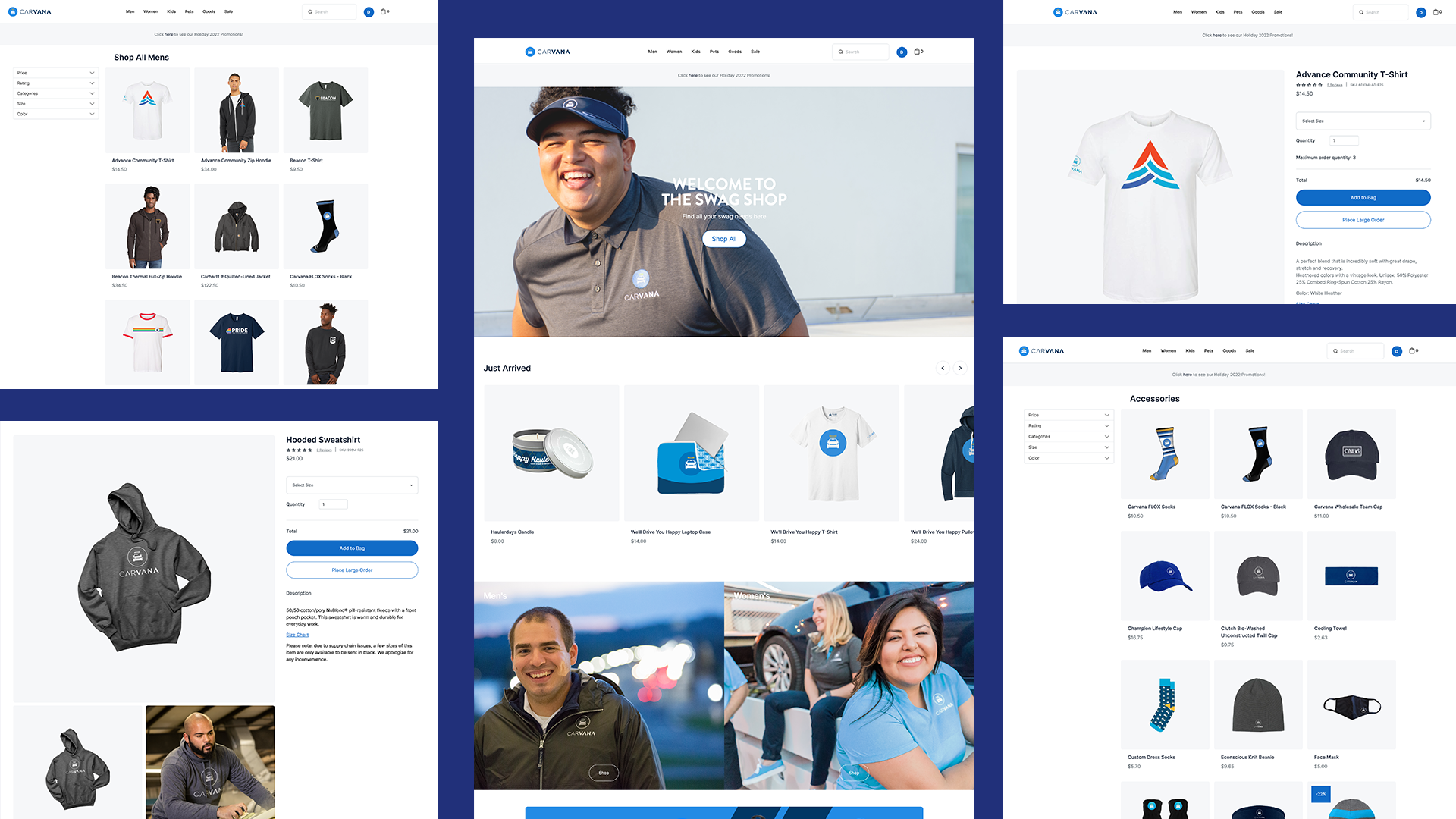
Task: Go to next Just Arrived items
Action: pos(960,368)
